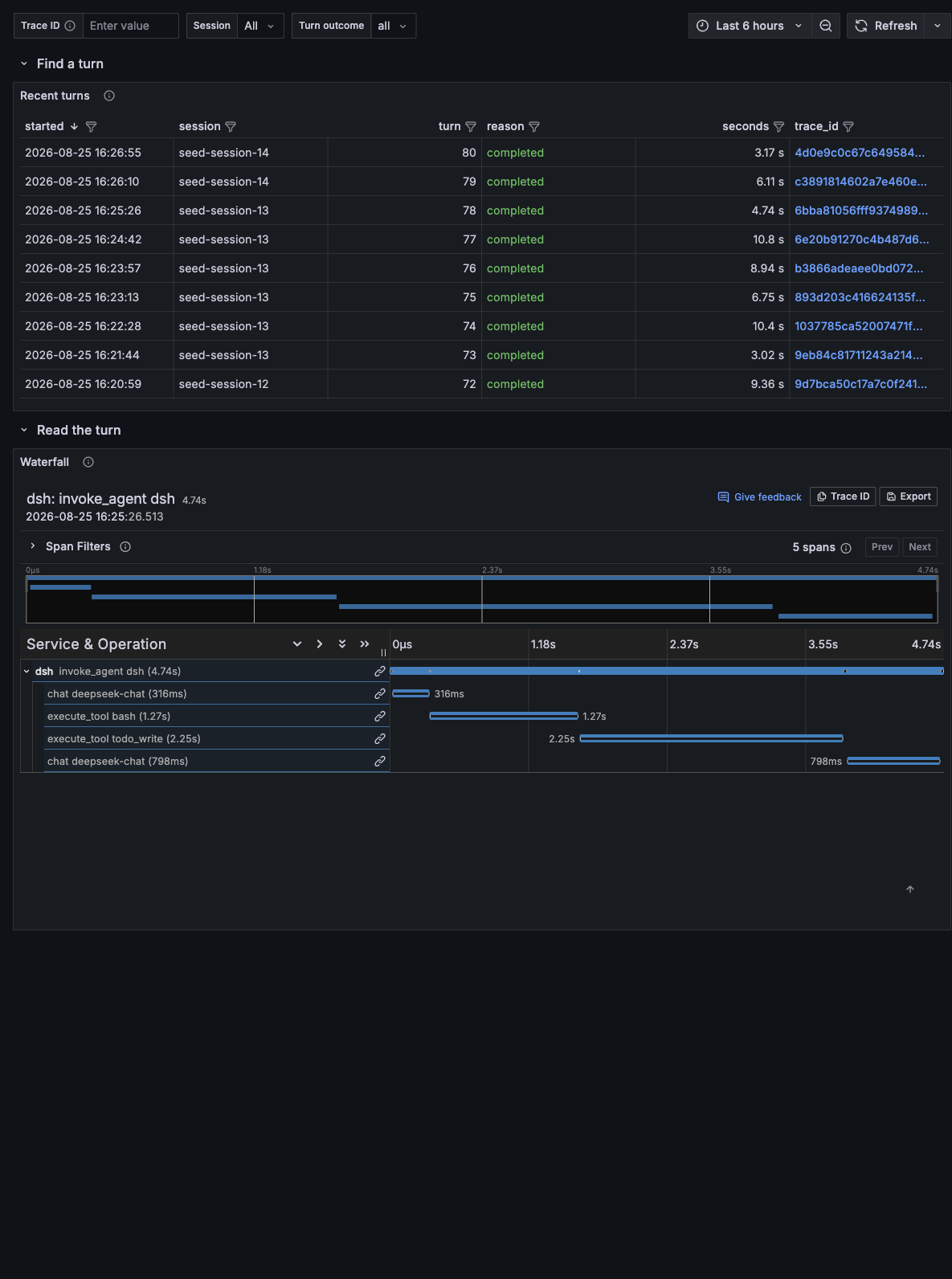The height and width of the screenshot is (1279, 952).
Task: Open trace link 6bba81056fff9374989...
Action: point(861,210)
